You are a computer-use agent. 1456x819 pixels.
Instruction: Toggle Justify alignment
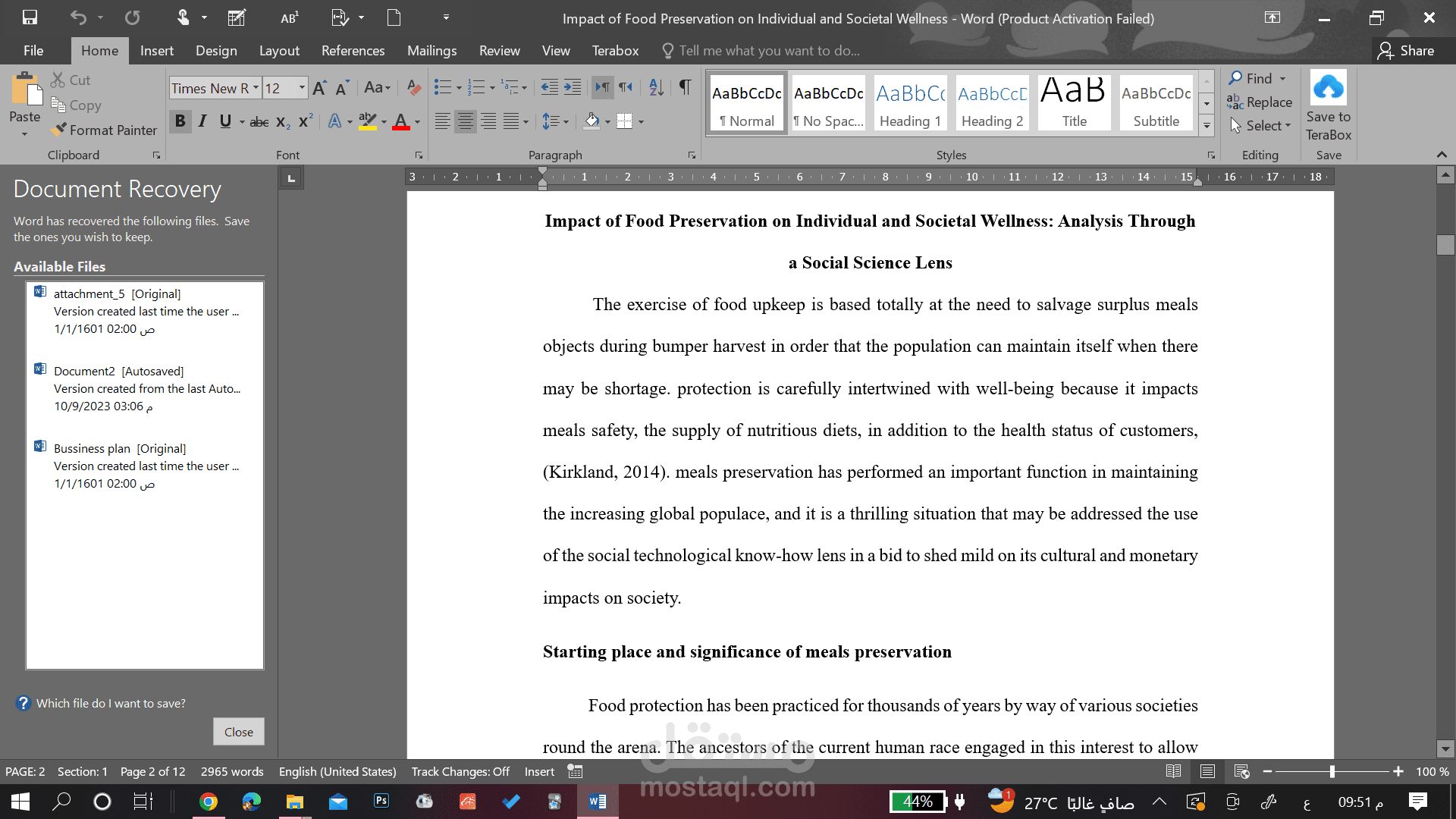click(511, 121)
